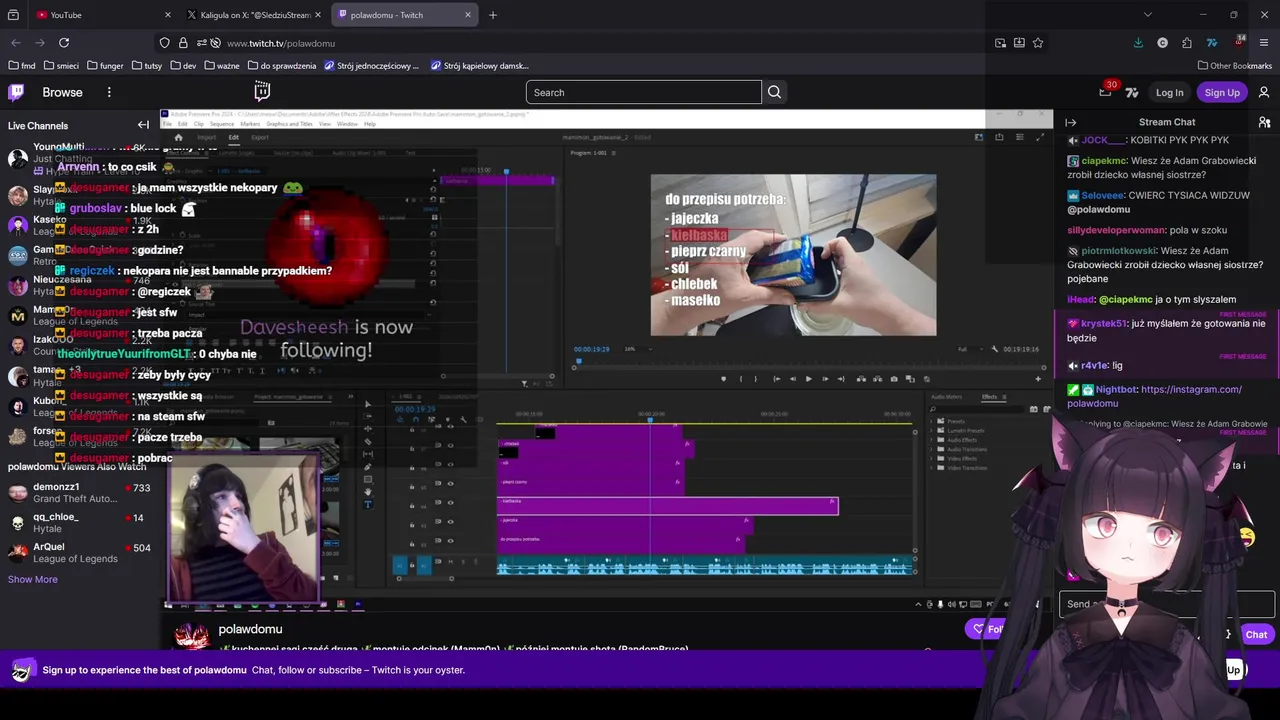Switch to Kaligula on X tab
This screenshot has width=1280, height=720.
pos(254,15)
